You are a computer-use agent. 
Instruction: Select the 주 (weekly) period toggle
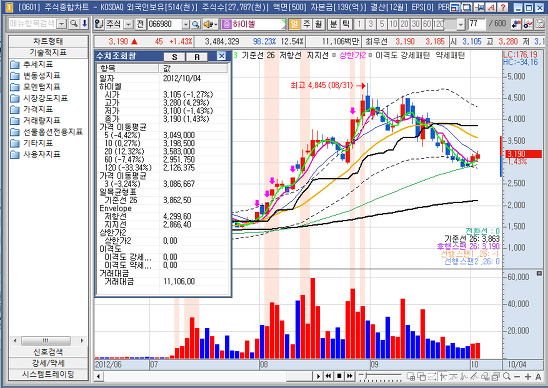coord(307,24)
